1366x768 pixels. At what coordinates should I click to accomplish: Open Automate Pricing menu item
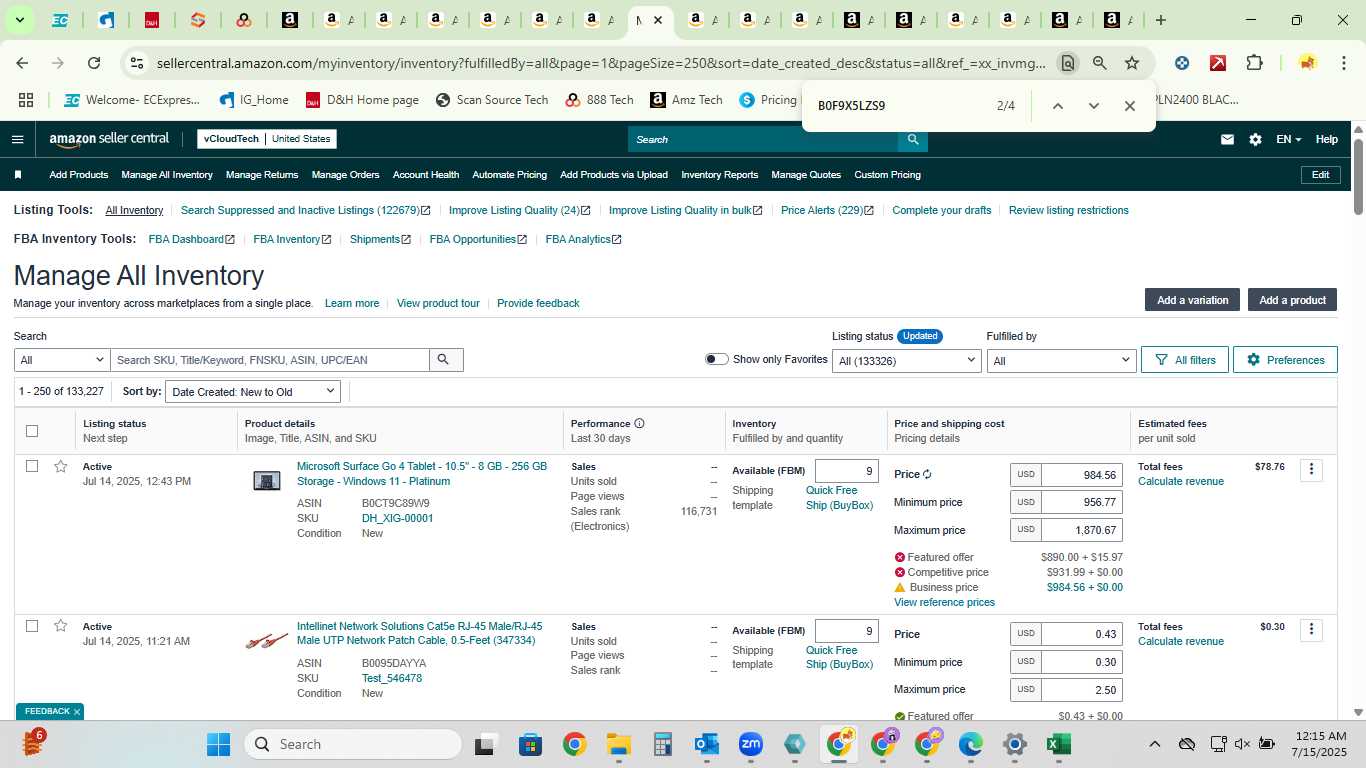tap(509, 175)
